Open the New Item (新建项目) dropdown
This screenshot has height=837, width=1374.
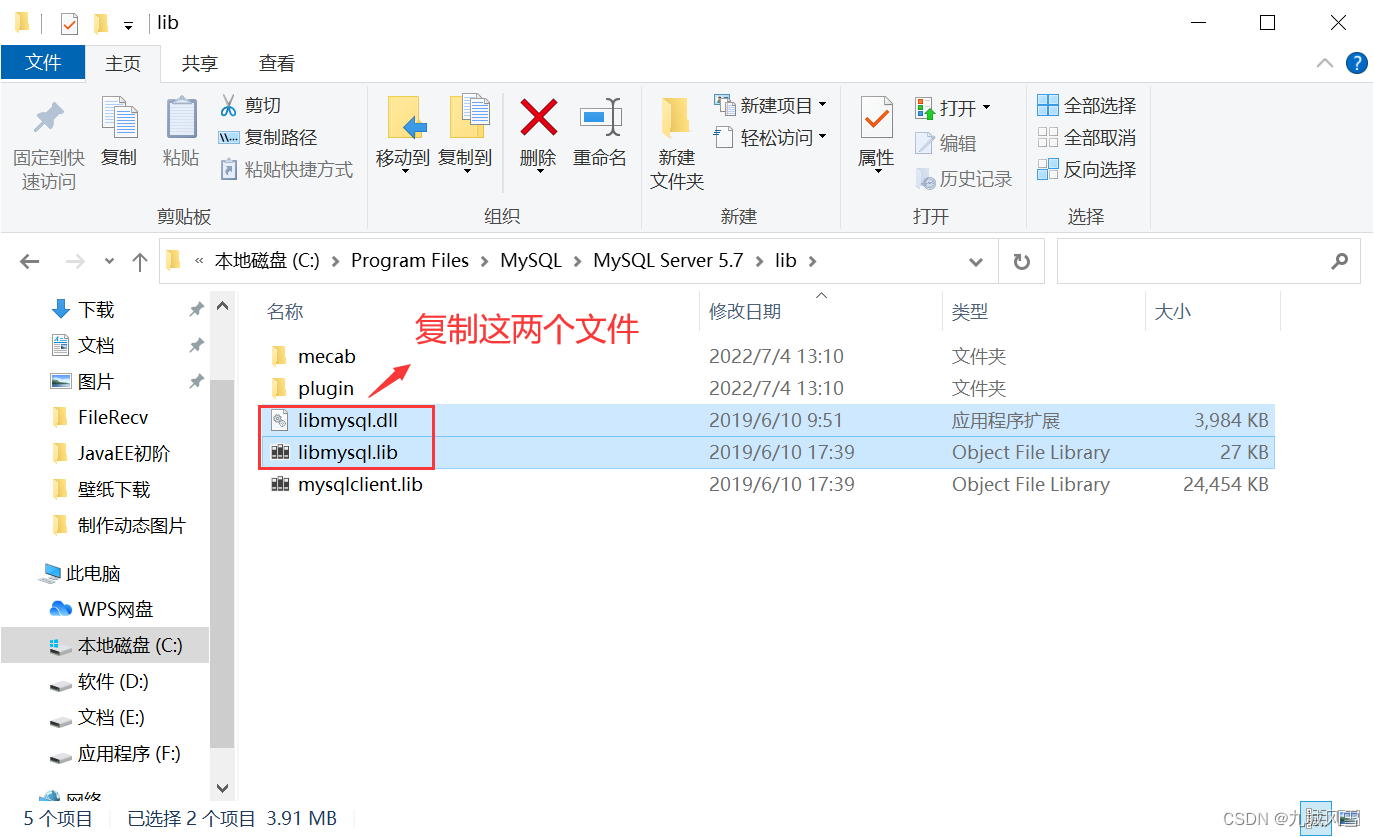[x=771, y=105]
